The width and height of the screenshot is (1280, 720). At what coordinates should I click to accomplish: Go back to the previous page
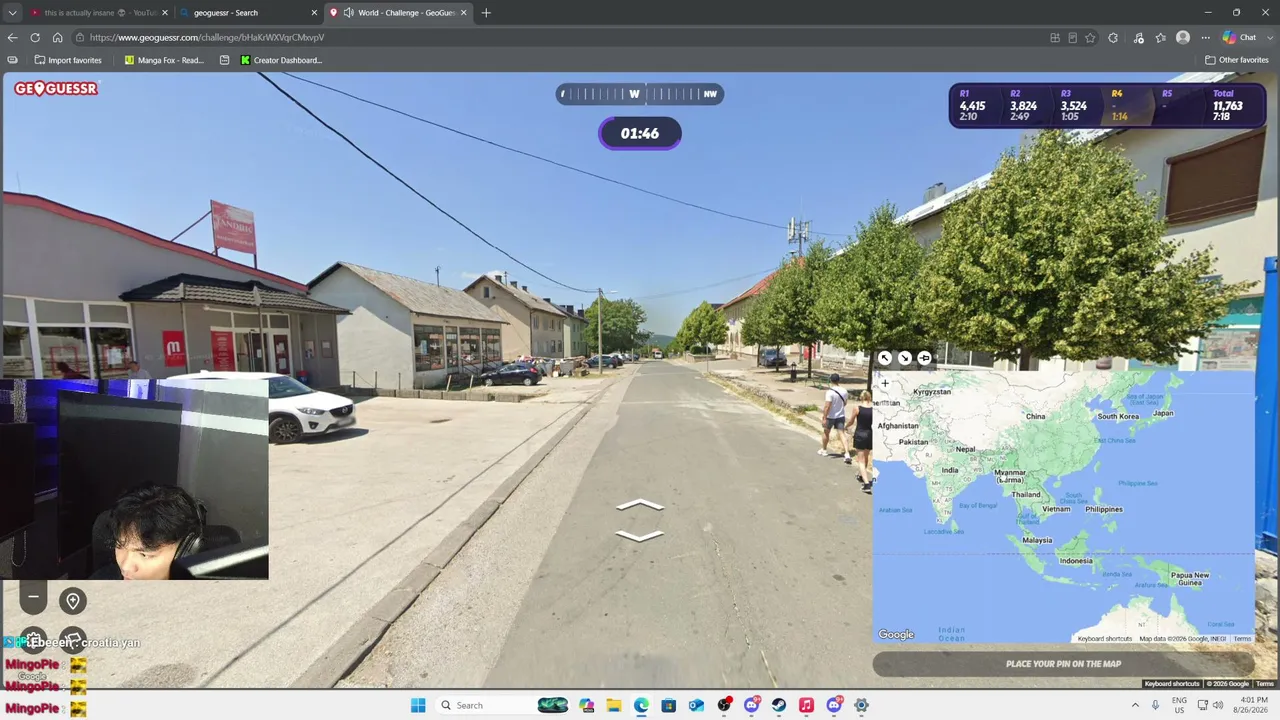point(12,38)
